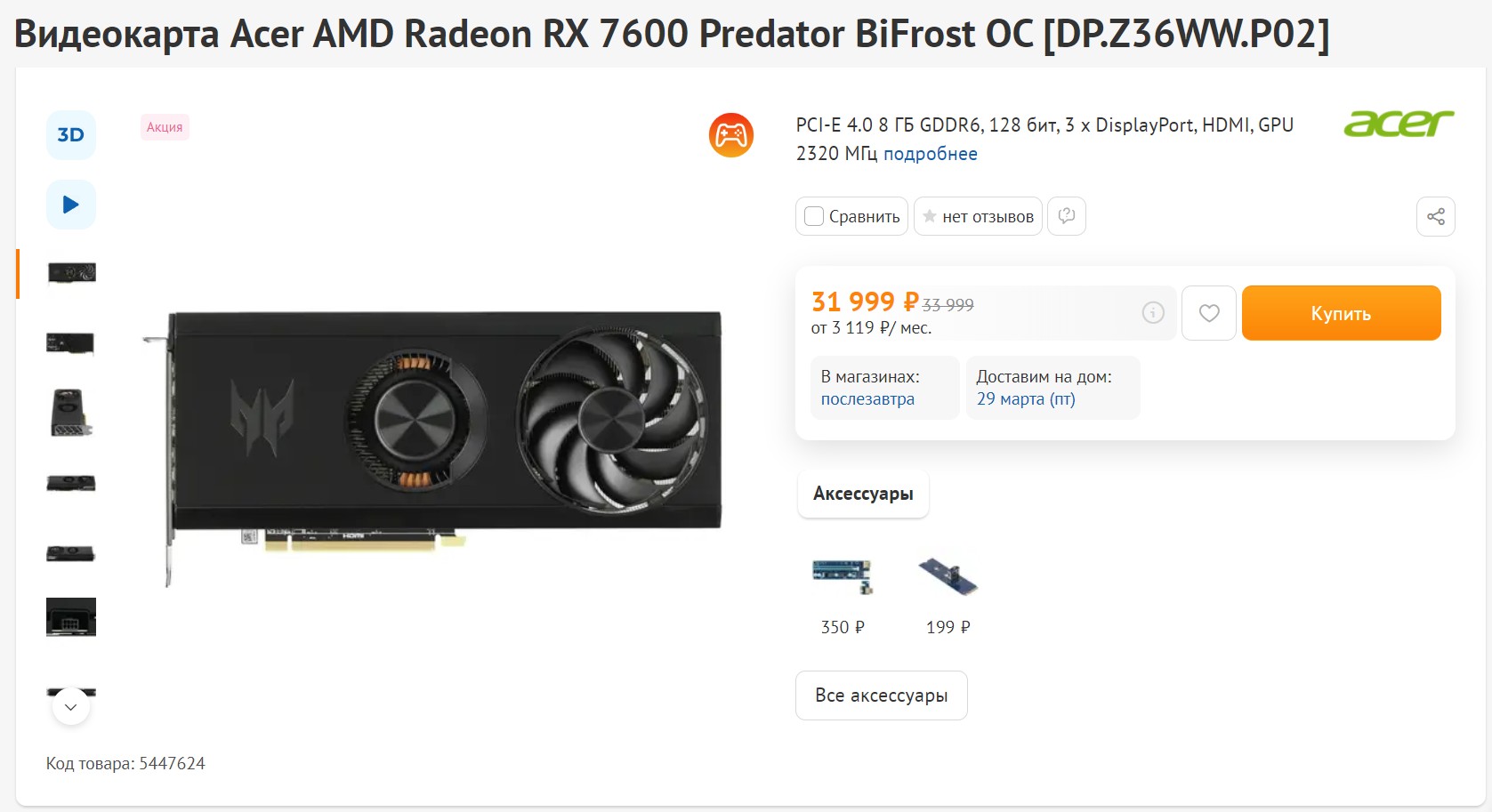Click the speech bubble question icon
The height and width of the screenshot is (812, 1492).
tap(1066, 216)
